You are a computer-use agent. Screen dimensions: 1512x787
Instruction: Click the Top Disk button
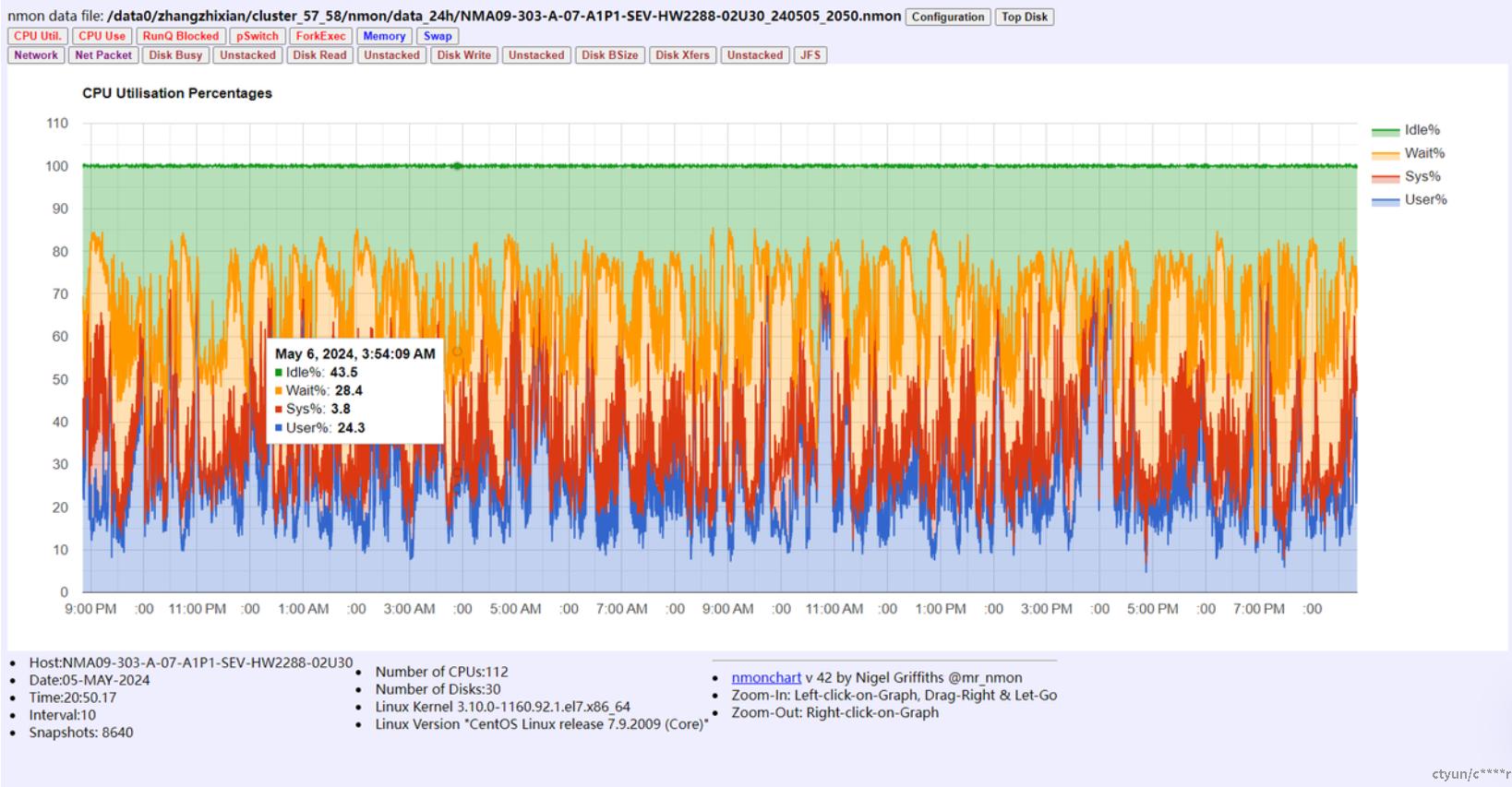click(x=1025, y=17)
